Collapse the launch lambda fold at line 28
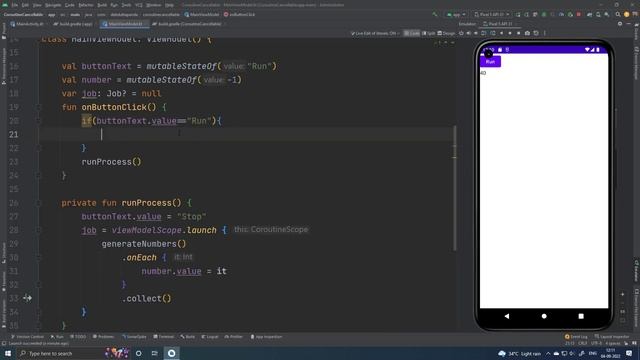Screen dimensions: 640x360 click(38, 230)
